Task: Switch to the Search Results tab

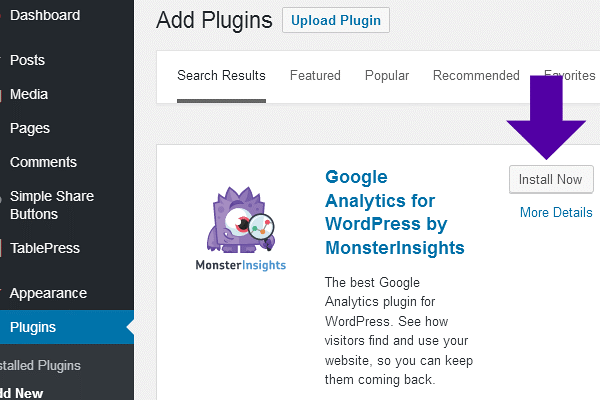Action: click(221, 76)
